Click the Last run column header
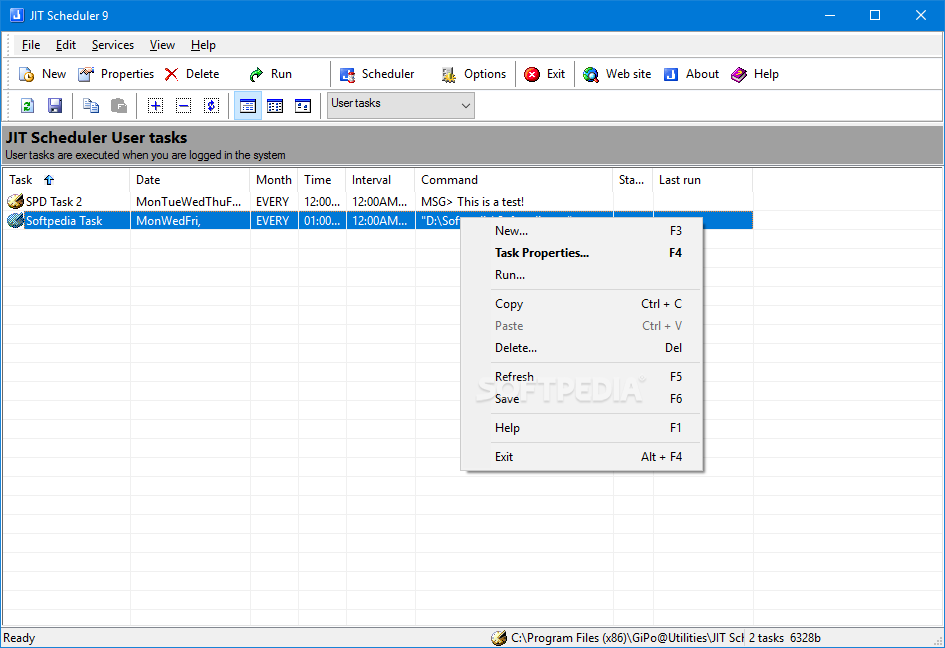Image resolution: width=945 pixels, height=648 pixels. click(x=703, y=180)
